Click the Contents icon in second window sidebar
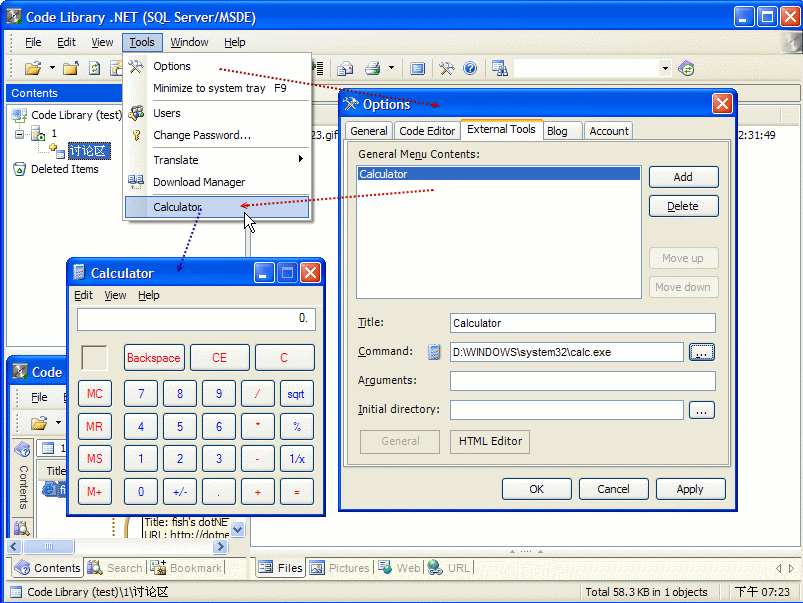This screenshot has width=803, height=603. point(22,449)
